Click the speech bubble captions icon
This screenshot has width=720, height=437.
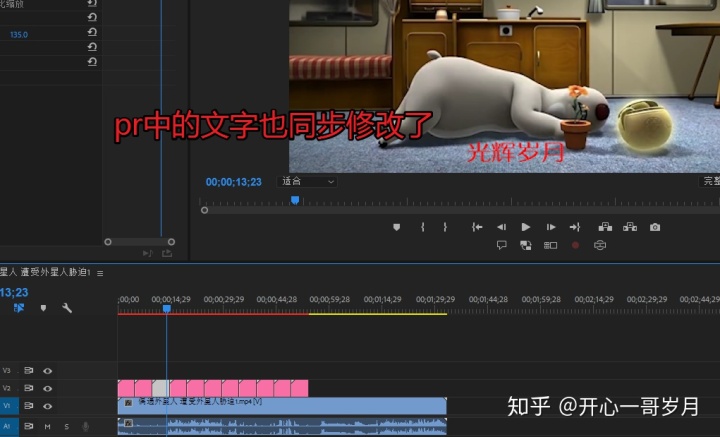pos(501,245)
